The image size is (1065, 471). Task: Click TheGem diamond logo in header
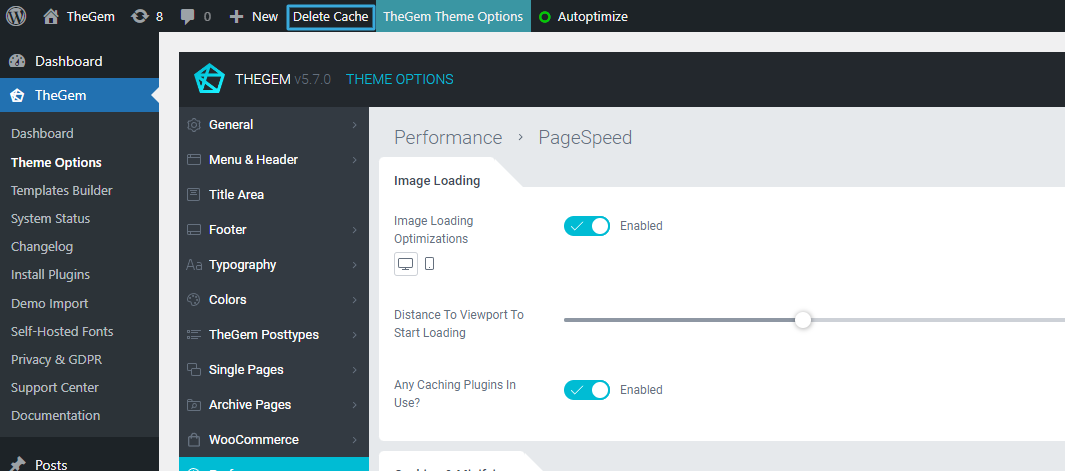coord(208,79)
